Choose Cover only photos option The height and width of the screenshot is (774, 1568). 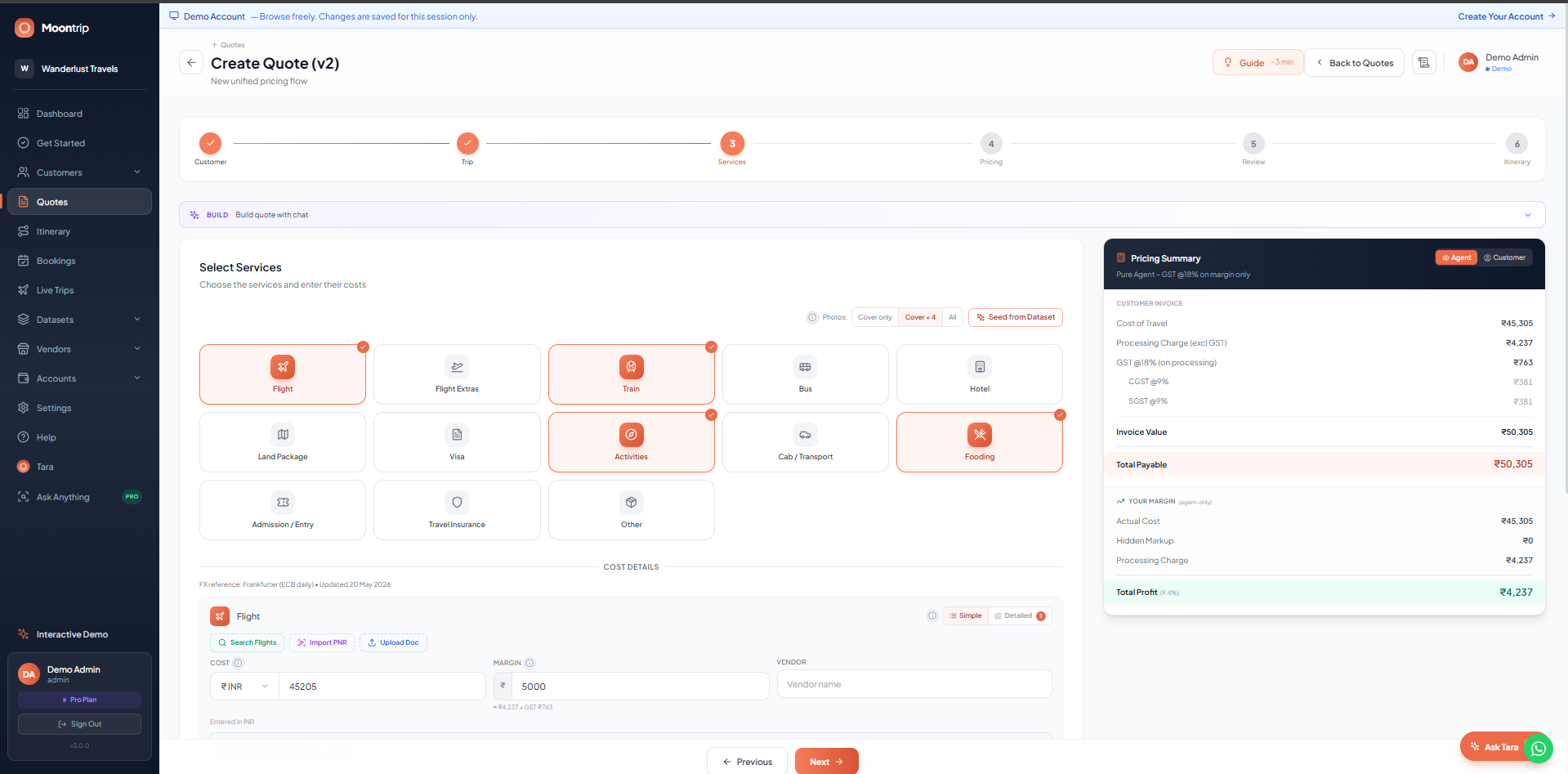pos(875,317)
